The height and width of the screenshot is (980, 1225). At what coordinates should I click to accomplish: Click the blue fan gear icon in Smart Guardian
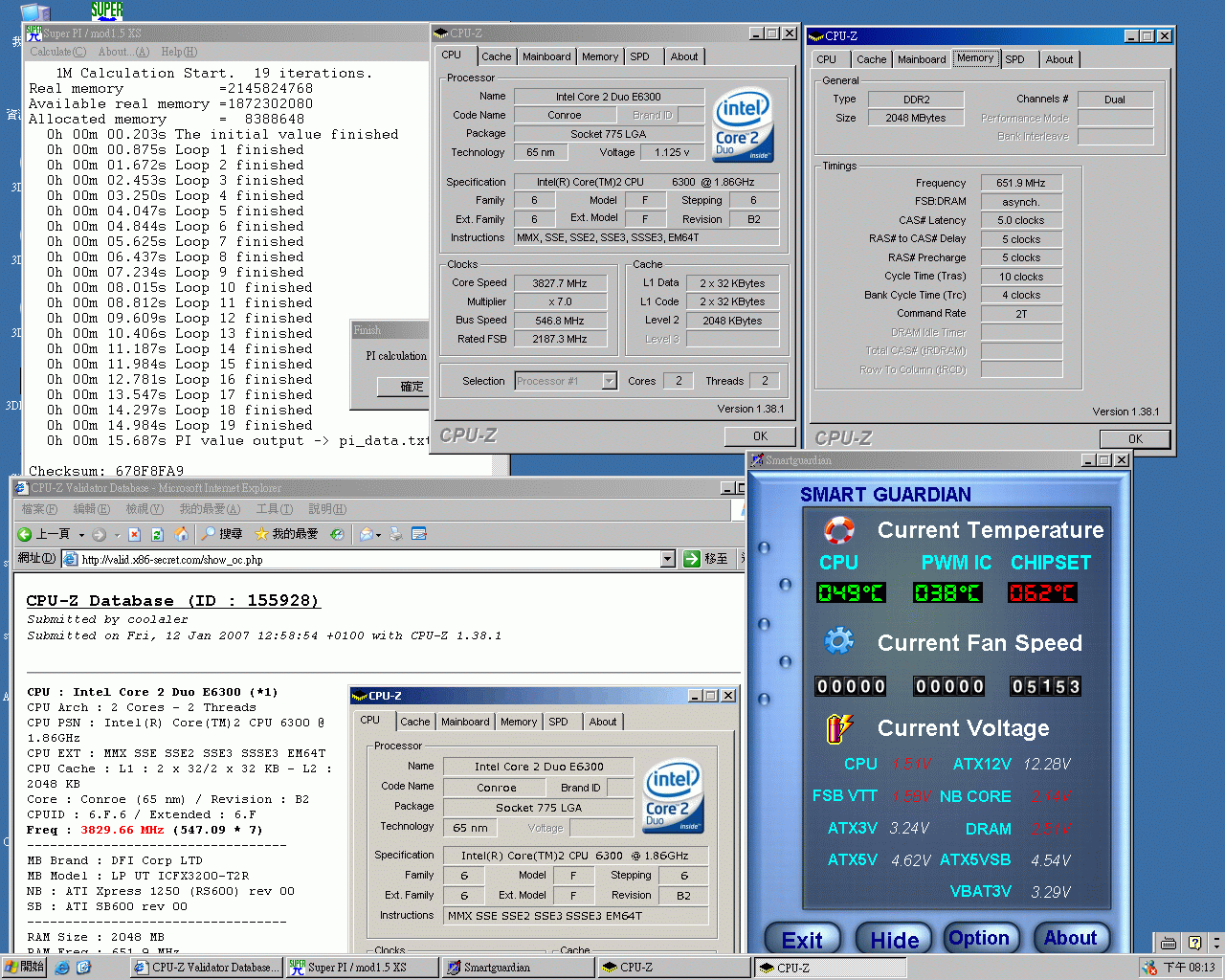coord(839,640)
